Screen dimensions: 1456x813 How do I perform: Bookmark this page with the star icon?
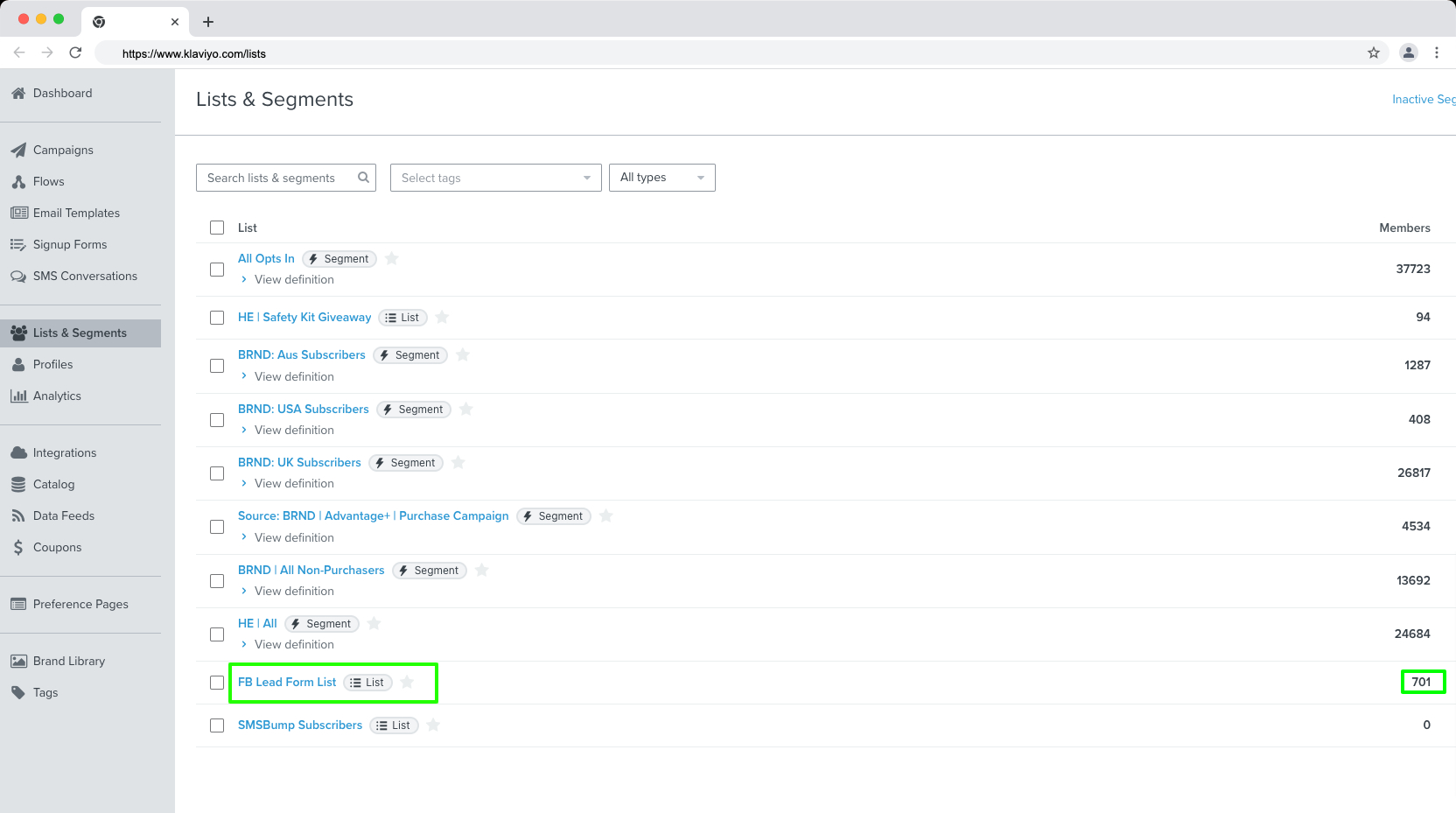[1374, 53]
